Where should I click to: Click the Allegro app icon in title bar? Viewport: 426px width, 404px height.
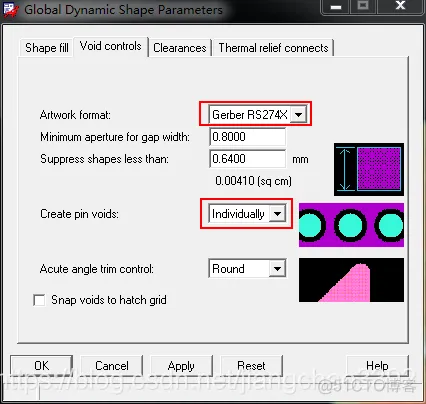[11, 10]
